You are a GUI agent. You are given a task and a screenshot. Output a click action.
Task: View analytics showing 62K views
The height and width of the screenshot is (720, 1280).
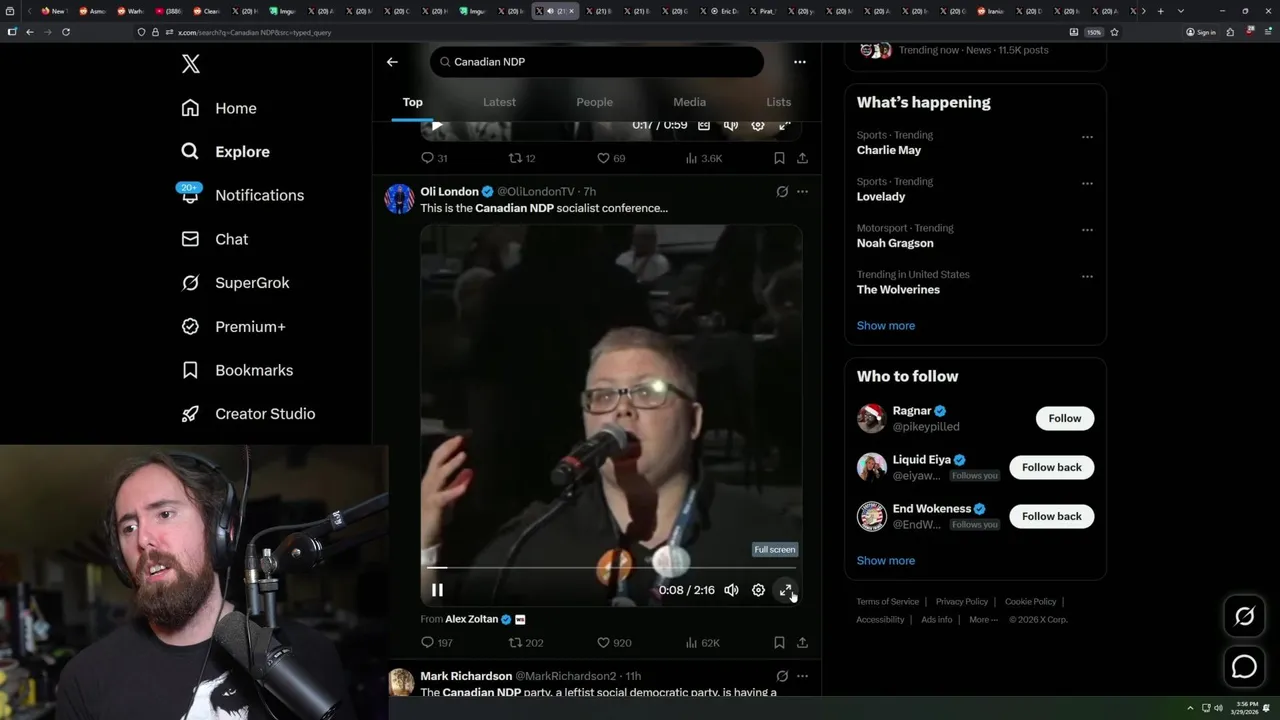[702, 643]
